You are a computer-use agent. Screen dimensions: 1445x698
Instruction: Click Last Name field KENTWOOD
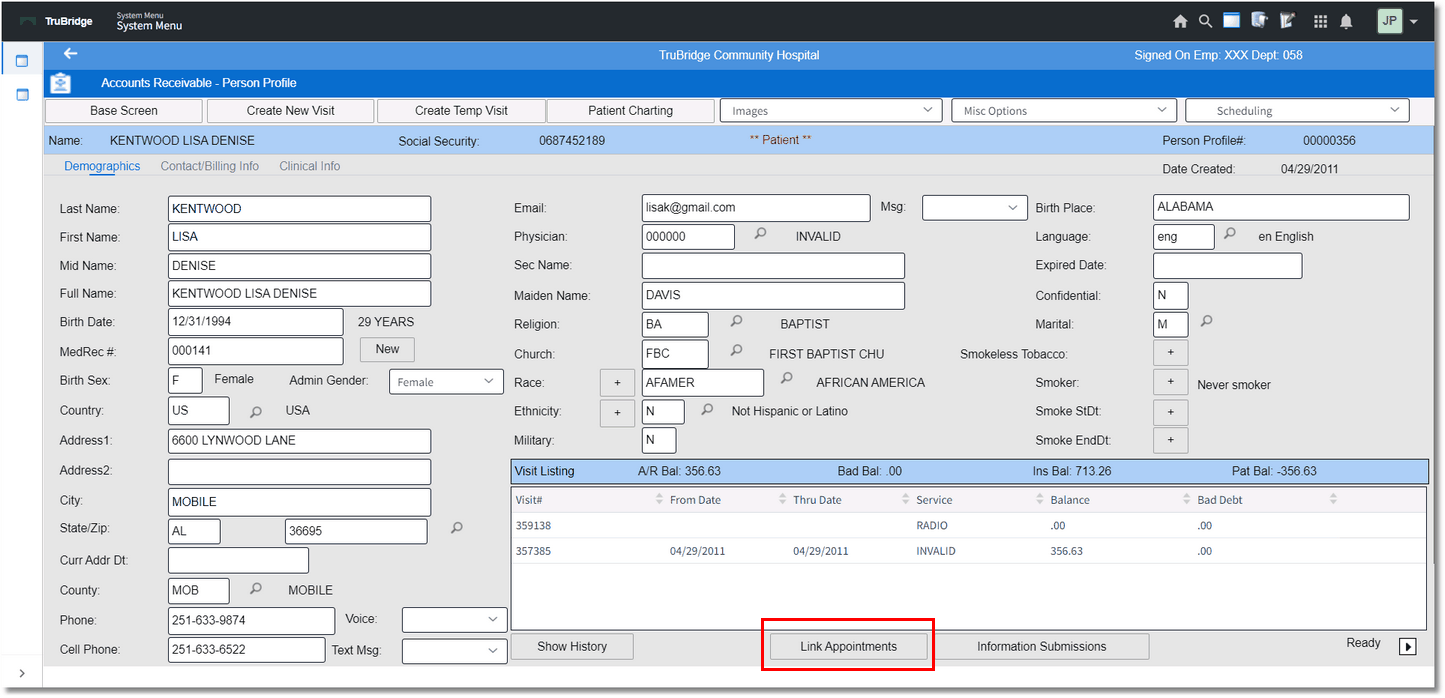pos(299,208)
